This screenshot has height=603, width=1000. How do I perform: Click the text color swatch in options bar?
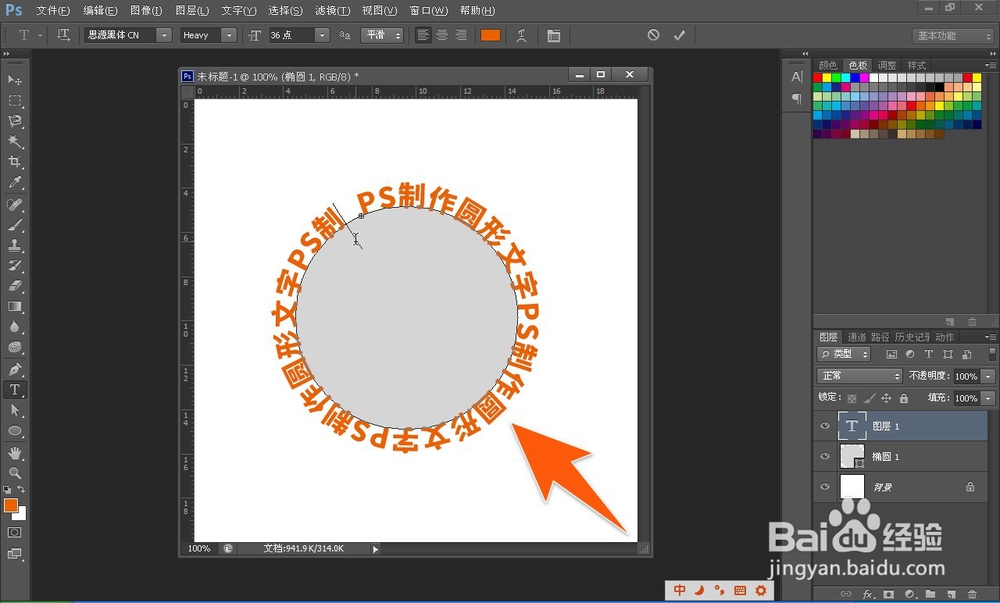490,35
